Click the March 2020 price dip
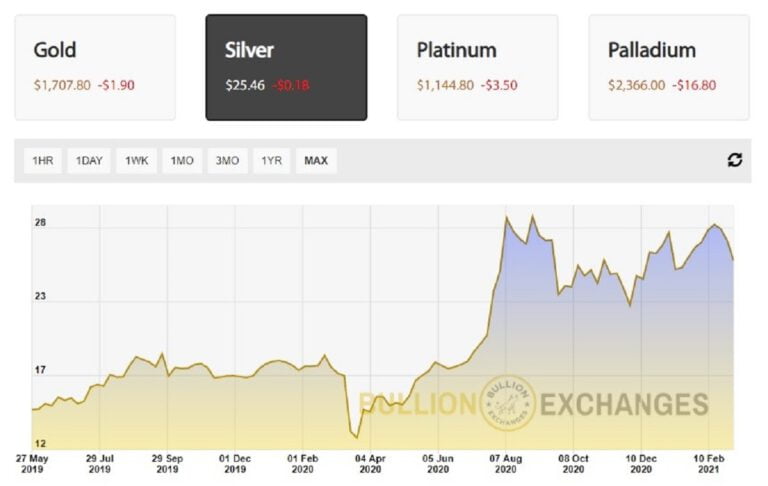768x486 pixels. (x=355, y=436)
